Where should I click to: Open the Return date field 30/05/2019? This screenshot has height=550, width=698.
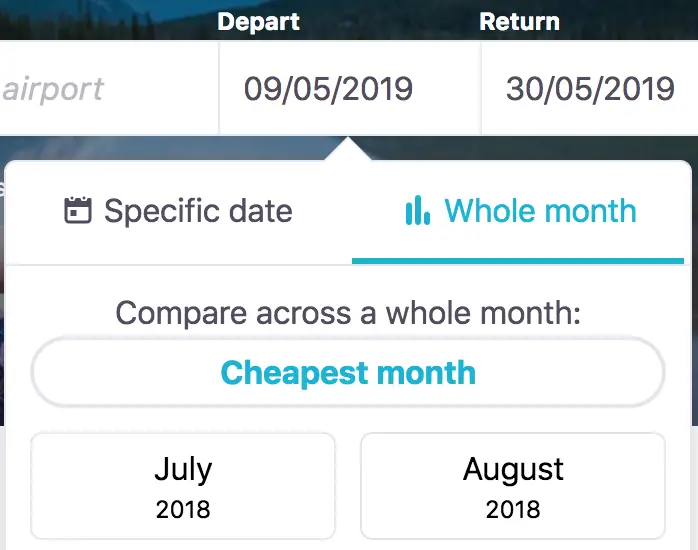[x=590, y=88]
